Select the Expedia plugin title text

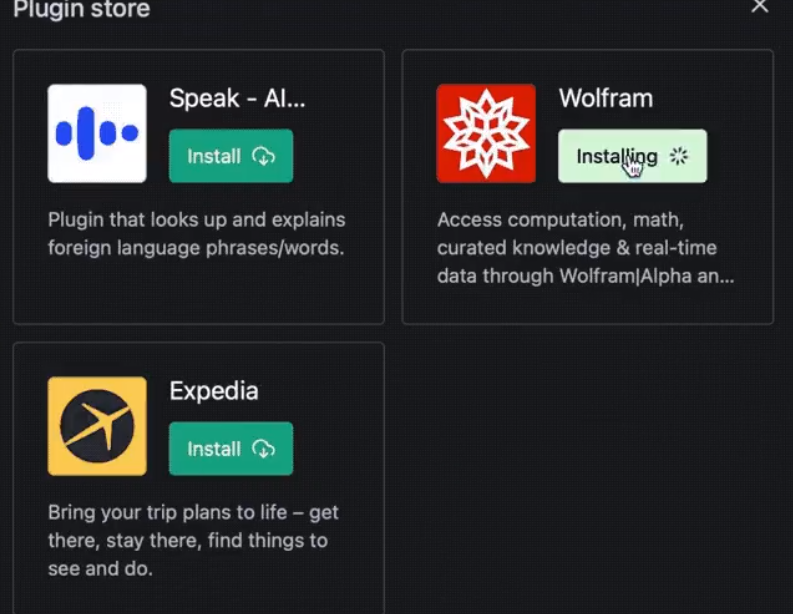[x=214, y=391]
